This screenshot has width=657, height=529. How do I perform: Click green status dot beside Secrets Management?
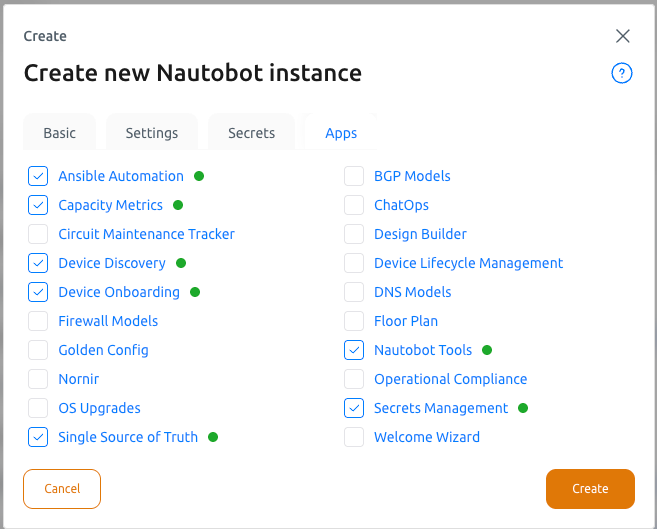pos(523,408)
